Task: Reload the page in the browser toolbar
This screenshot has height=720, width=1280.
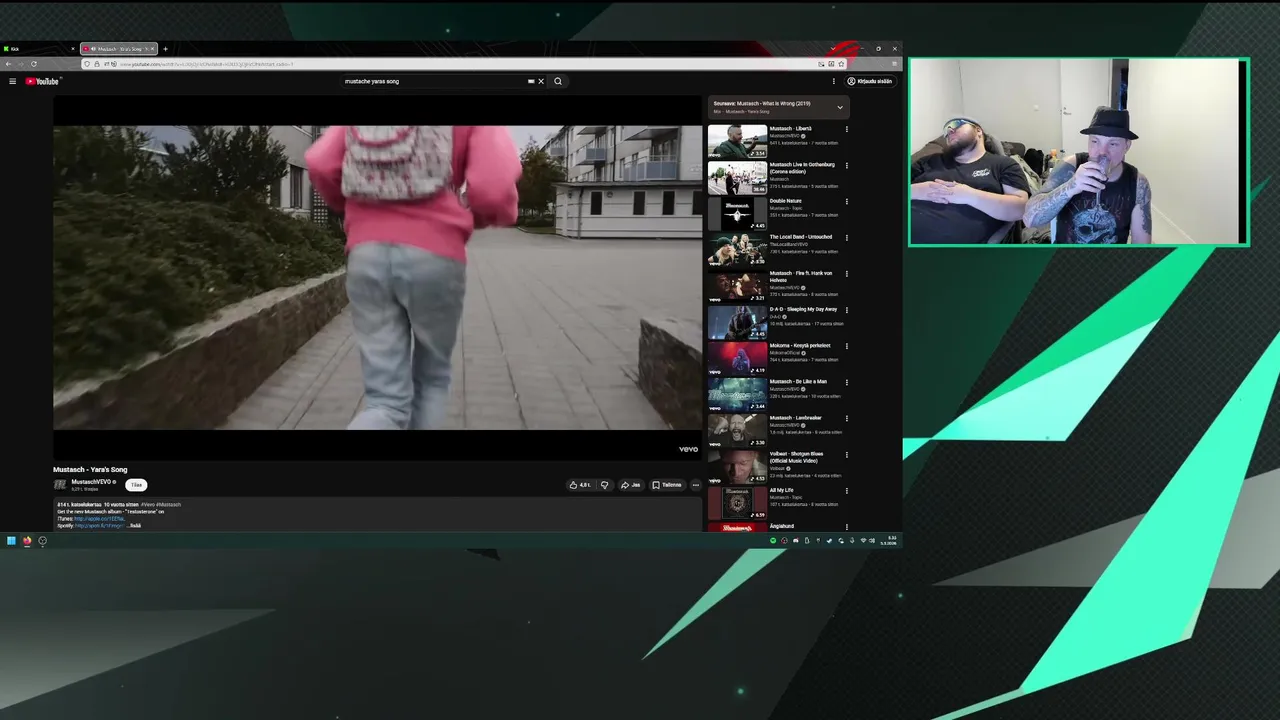Action: 33,64
